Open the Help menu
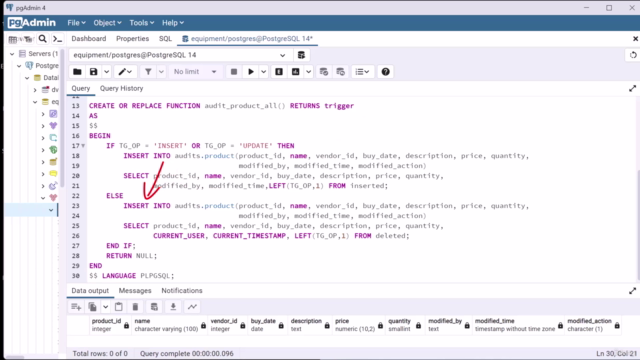The image size is (640, 360). [x=173, y=23]
